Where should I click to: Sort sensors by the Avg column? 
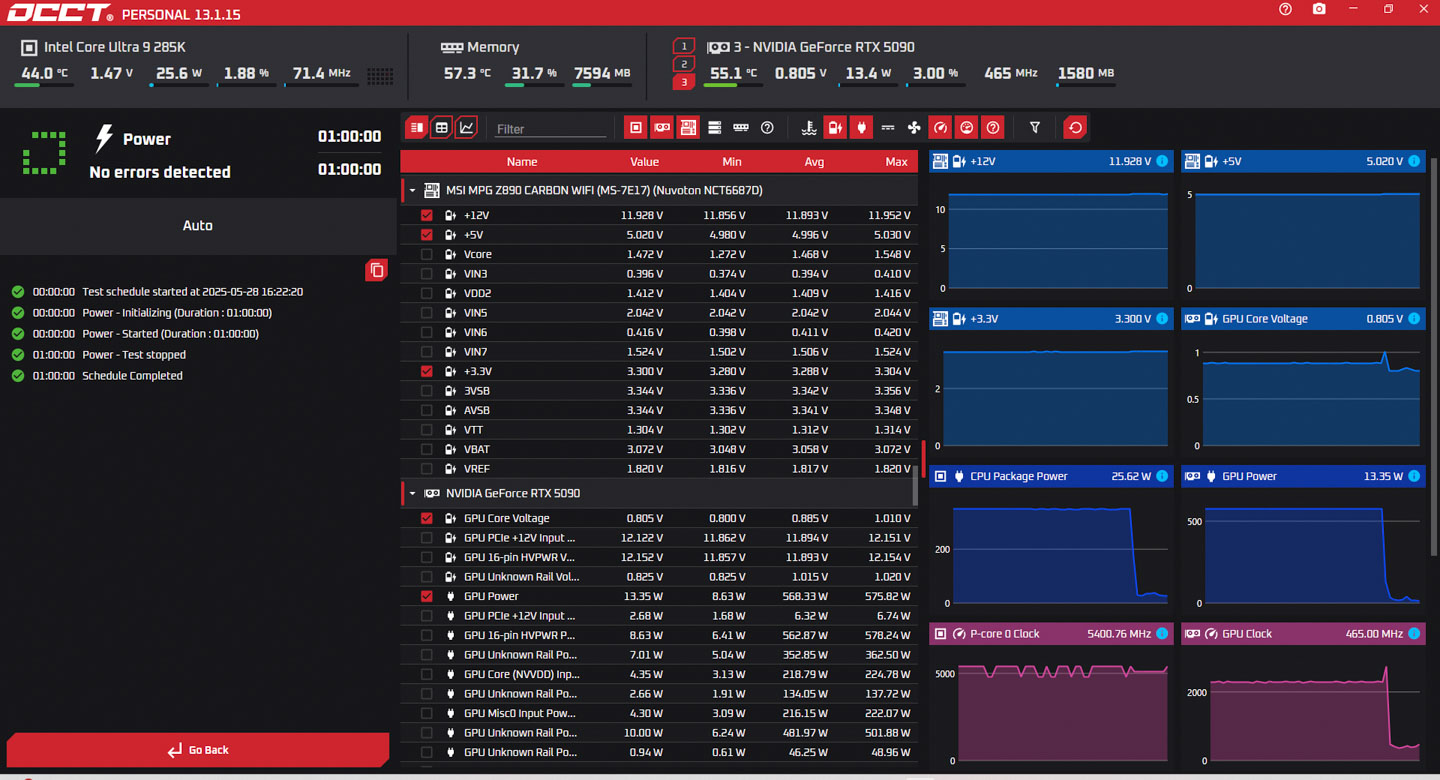814,161
